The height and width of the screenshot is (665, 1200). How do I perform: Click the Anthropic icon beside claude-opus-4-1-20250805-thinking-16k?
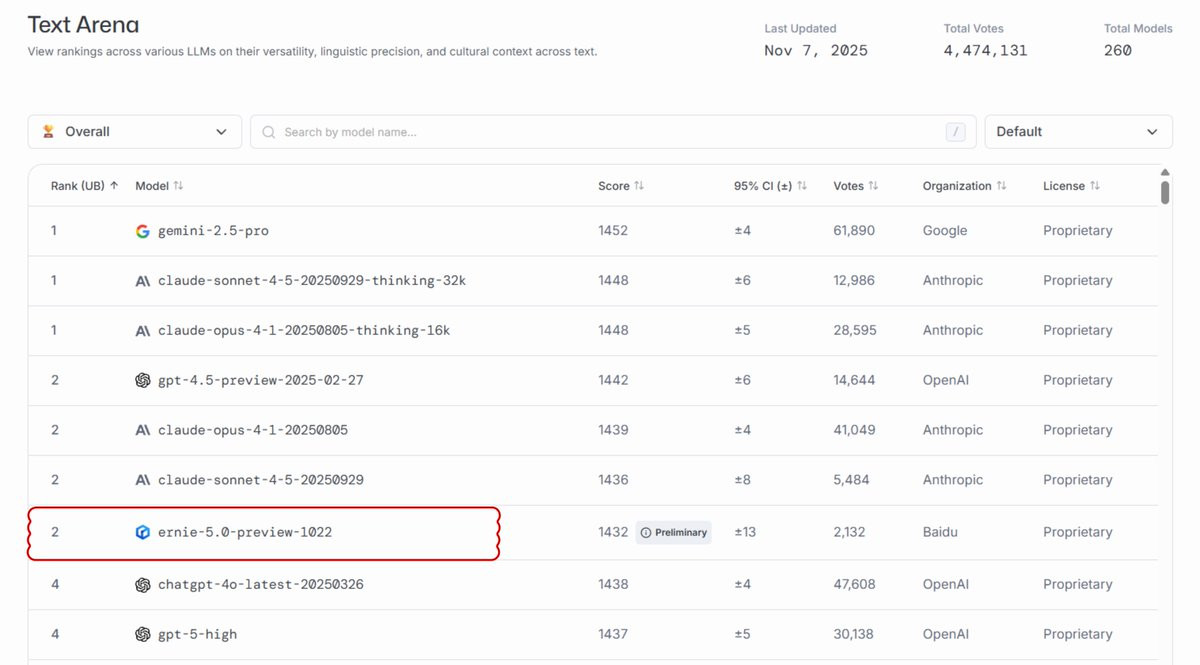pyautogui.click(x=143, y=331)
